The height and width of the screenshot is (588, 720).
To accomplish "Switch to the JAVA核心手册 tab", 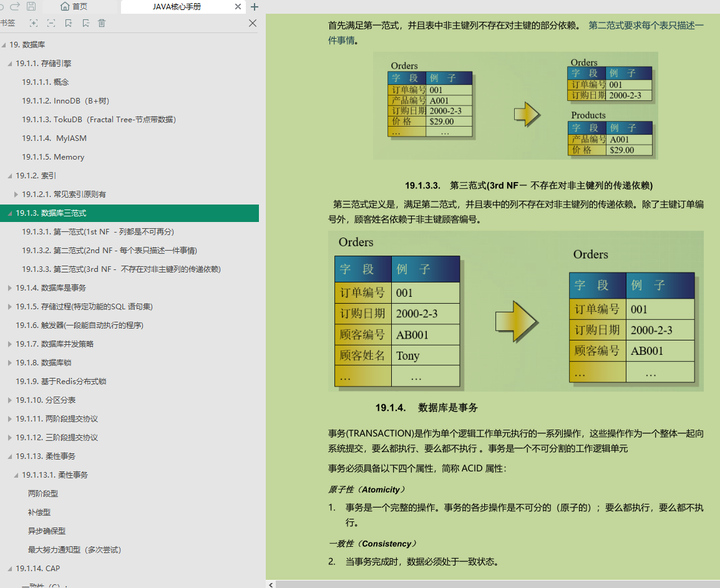I will 177,6.
